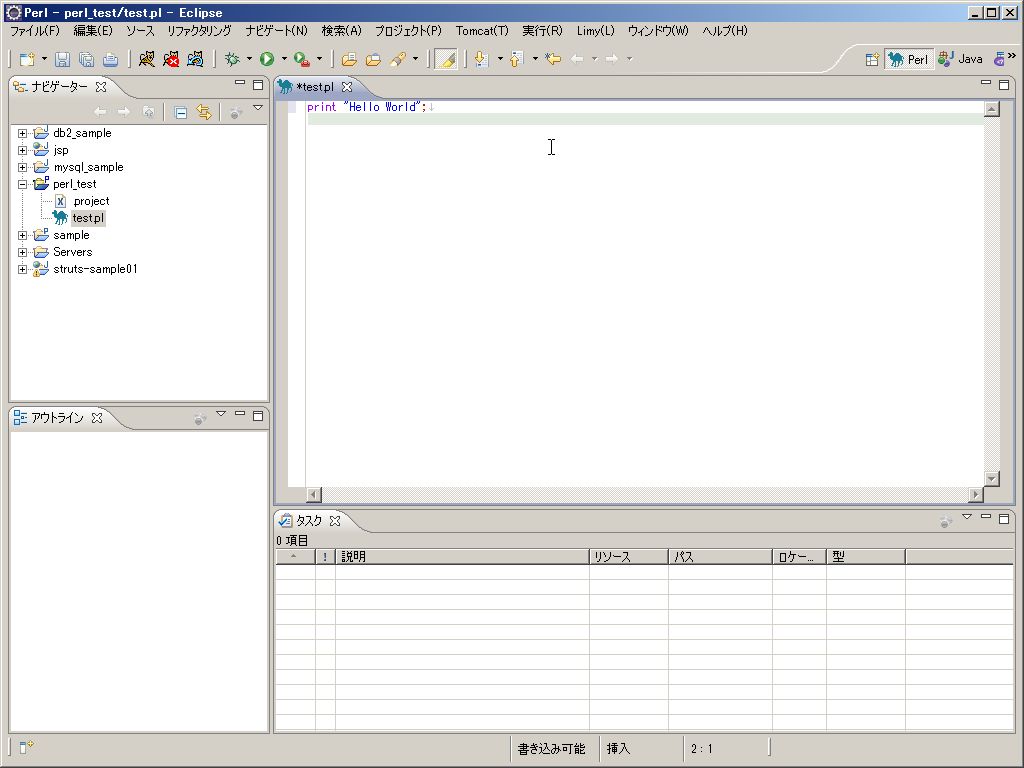Viewport: 1024px width, 768px height.
Task: Open the Tomcat(T) menu
Action: point(482,31)
